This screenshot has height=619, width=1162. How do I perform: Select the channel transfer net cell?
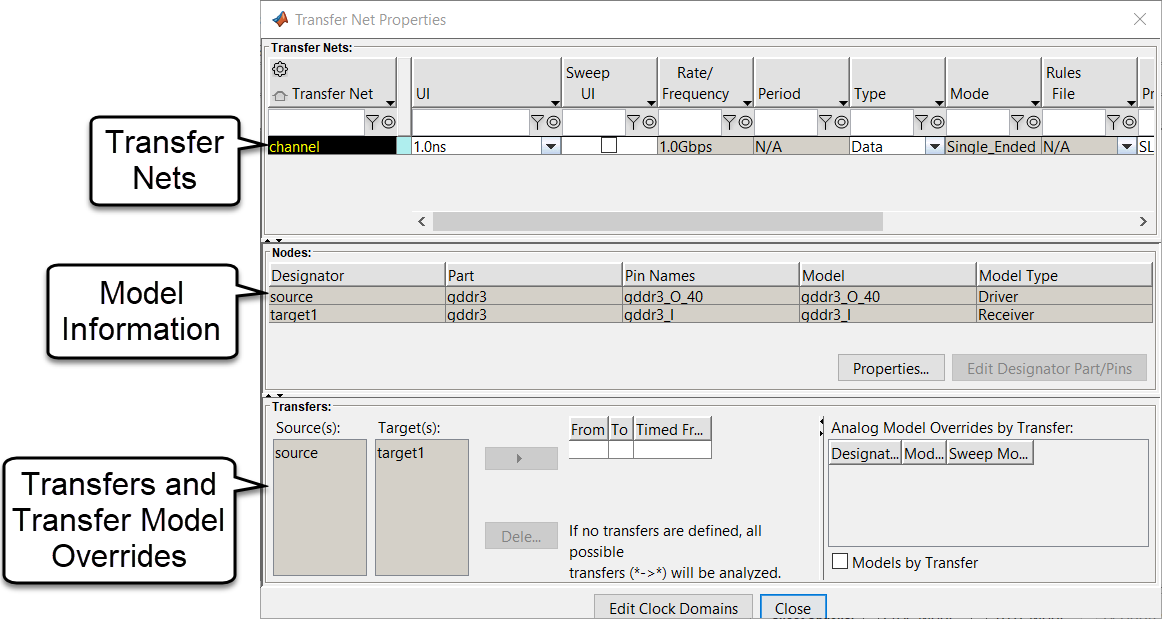(x=332, y=147)
